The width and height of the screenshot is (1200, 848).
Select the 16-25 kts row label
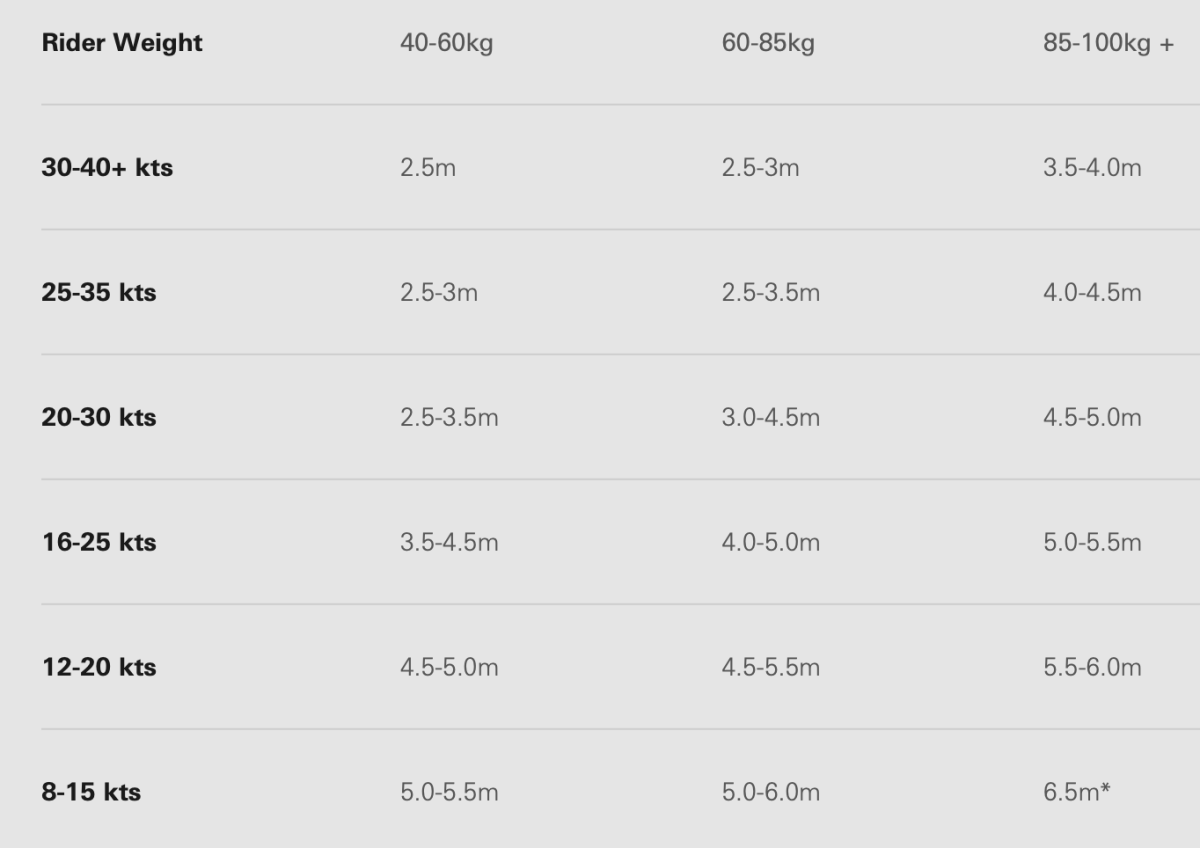[99, 543]
